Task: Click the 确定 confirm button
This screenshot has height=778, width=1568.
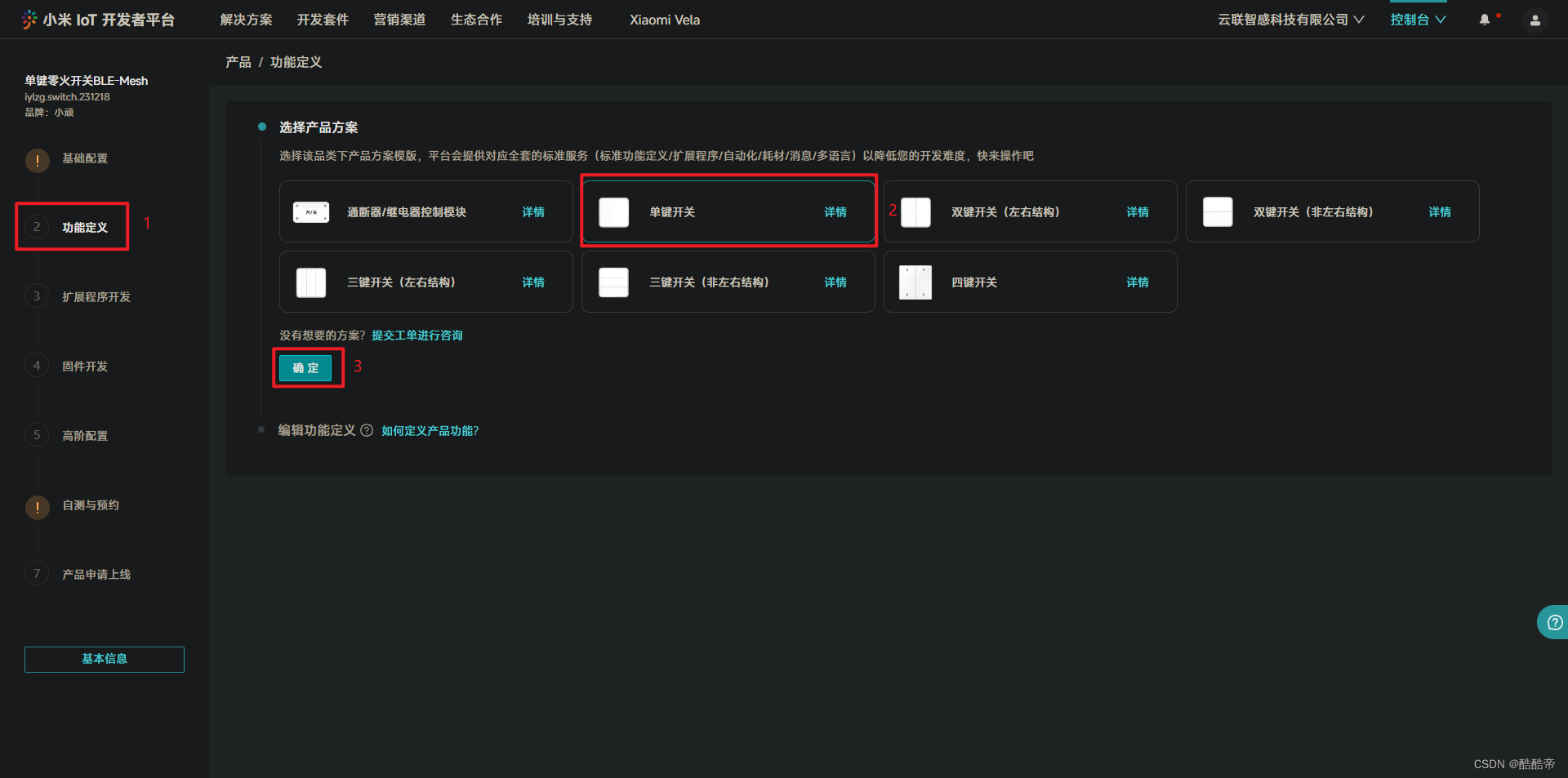Action: [305, 368]
